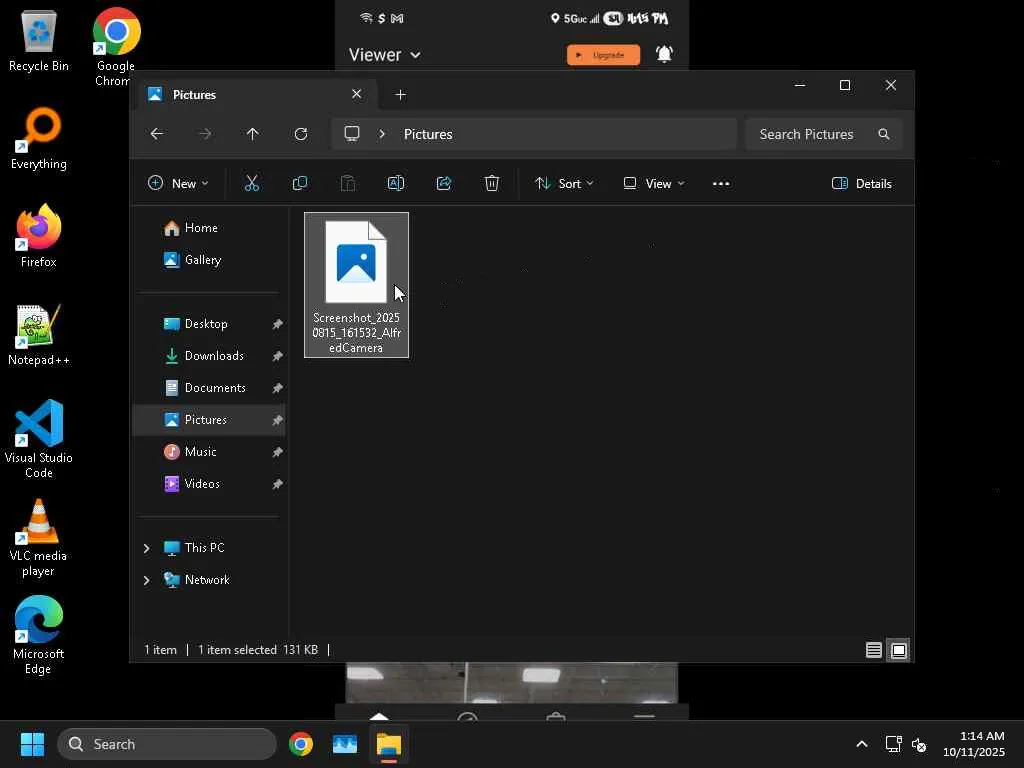The height and width of the screenshot is (768, 1024).
Task: Refresh the Pictures folder
Action: click(301, 134)
